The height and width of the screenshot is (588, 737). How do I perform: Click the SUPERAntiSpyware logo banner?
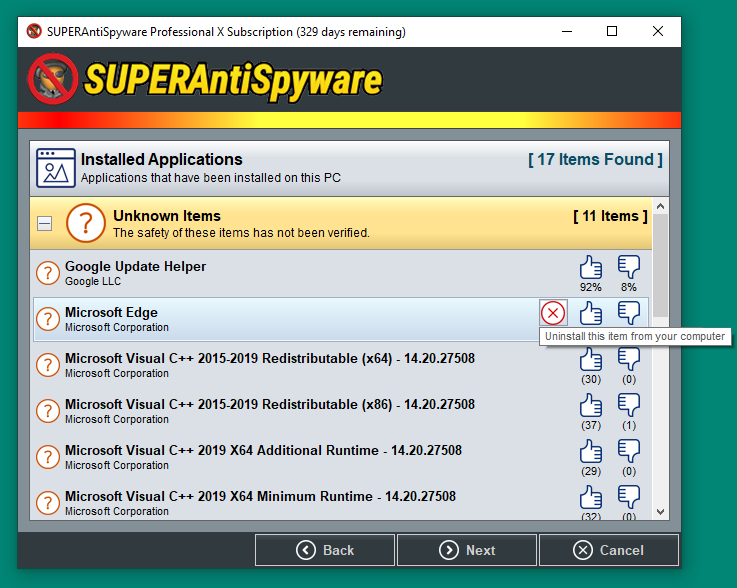tap(205, 79)
